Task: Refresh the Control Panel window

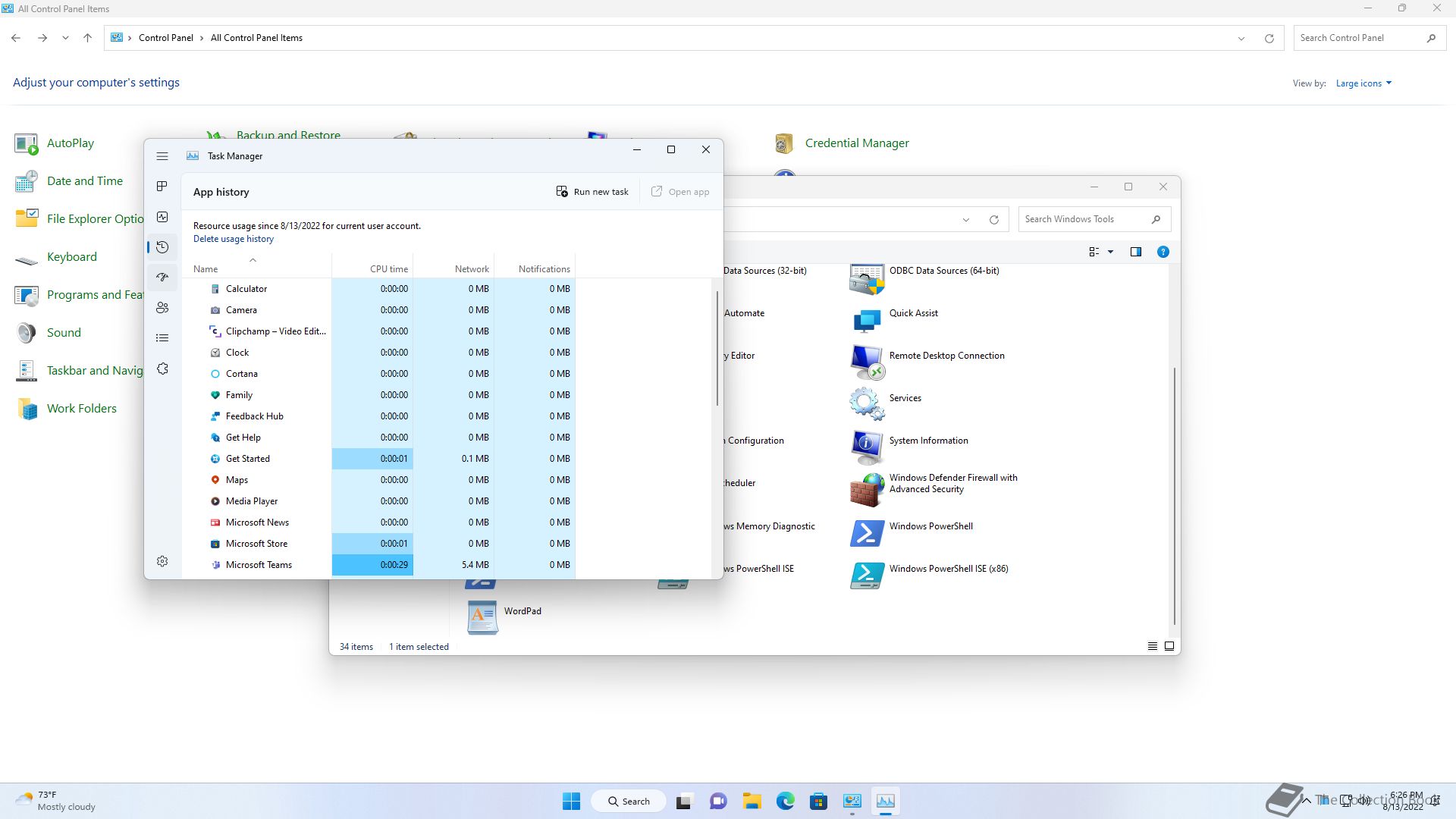Action: (1269, 38)
